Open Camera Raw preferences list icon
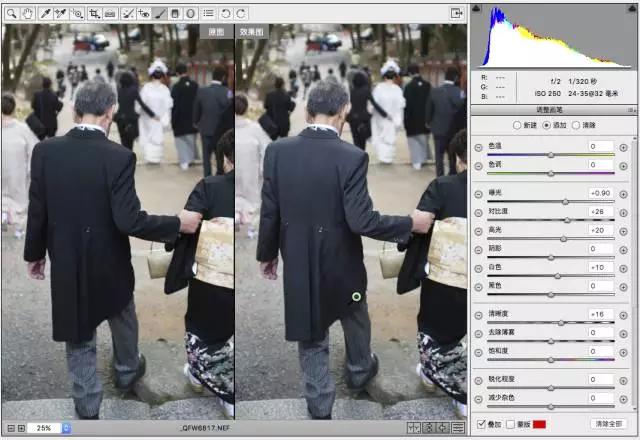This screenshot has width=640, height=440. coord(209,14)
